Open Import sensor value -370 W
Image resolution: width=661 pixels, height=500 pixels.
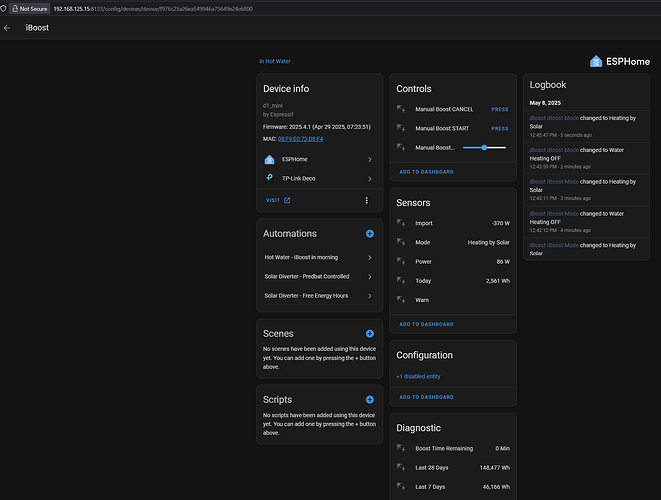pos(500,223)
